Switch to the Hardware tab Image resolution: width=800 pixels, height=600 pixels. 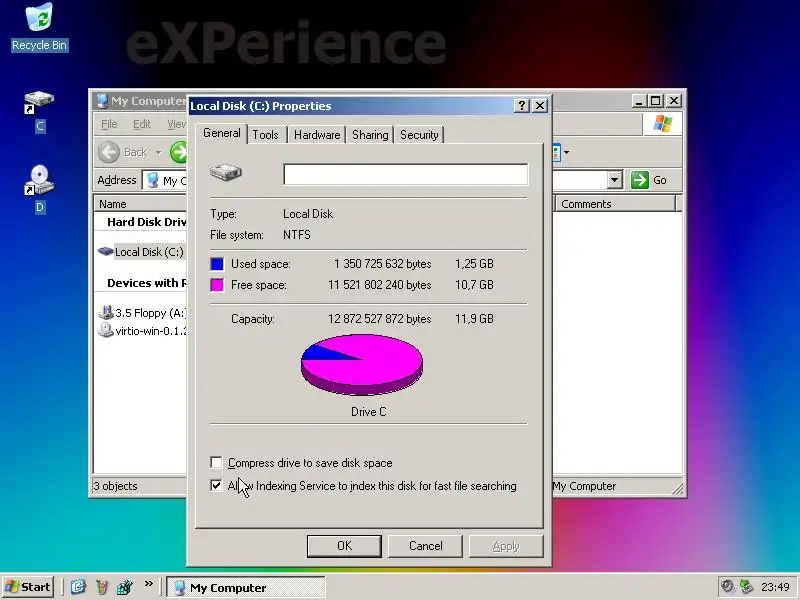tap(317, 135)
